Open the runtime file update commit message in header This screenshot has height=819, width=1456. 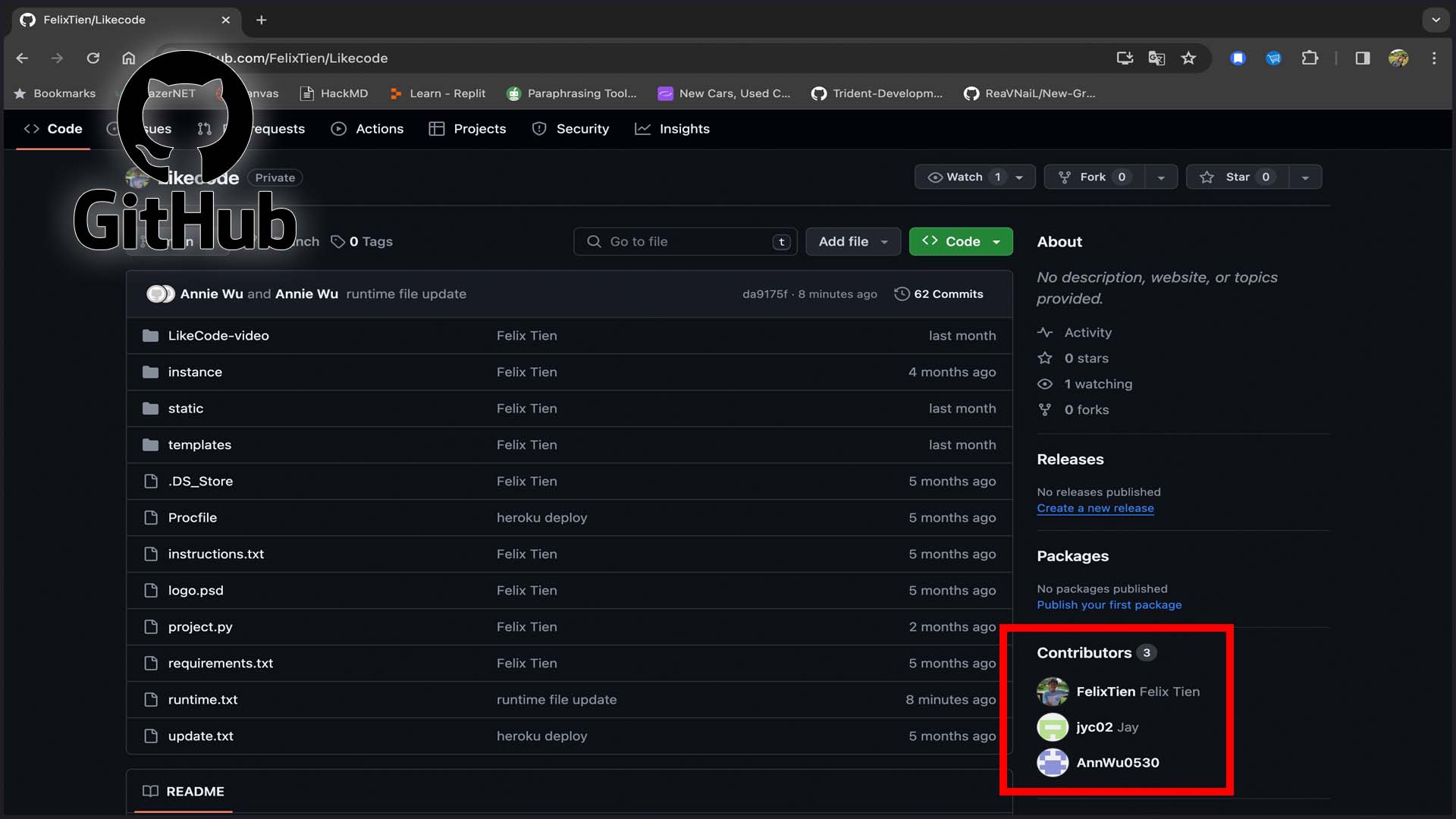406,294
